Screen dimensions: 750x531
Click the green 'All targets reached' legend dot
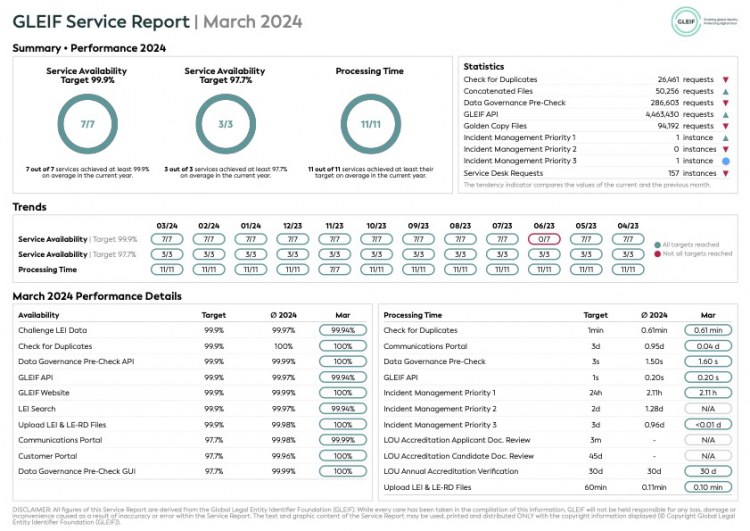tap(656, 245)
